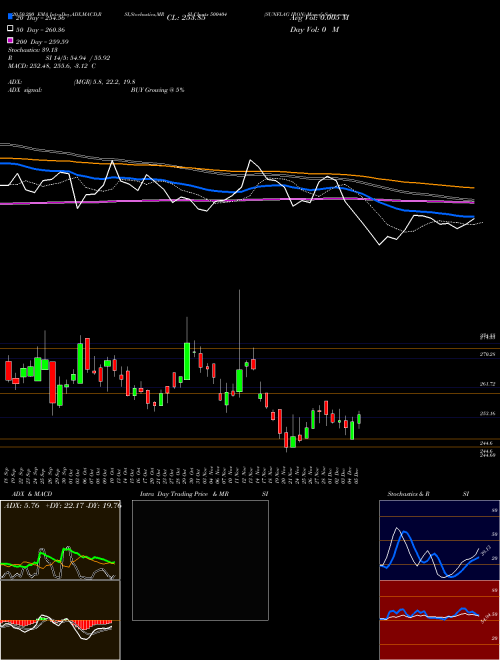Open the red RSI chart panel
The height and width of the screenshot is (660, 500).
pos(439,620)
